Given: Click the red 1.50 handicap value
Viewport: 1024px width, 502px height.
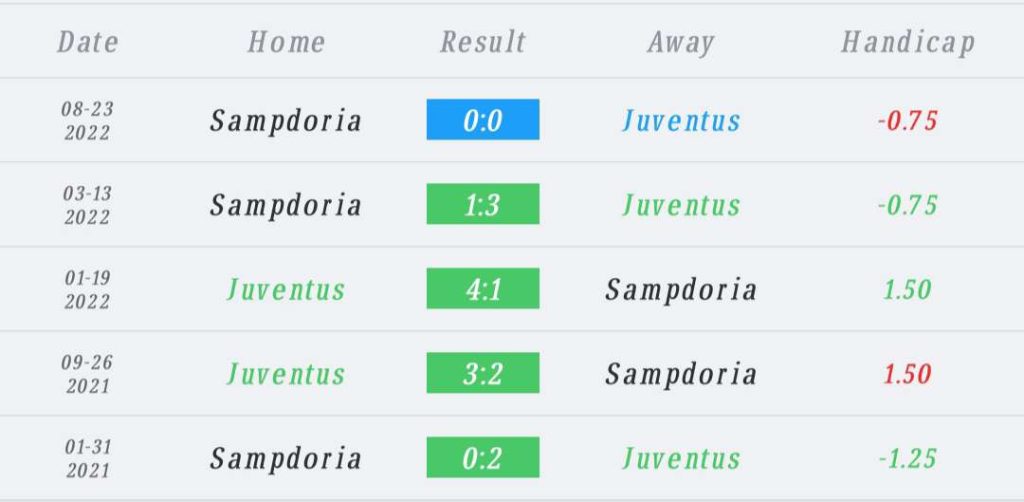Looking at the screenshot, I should click(x=908, y=374).
